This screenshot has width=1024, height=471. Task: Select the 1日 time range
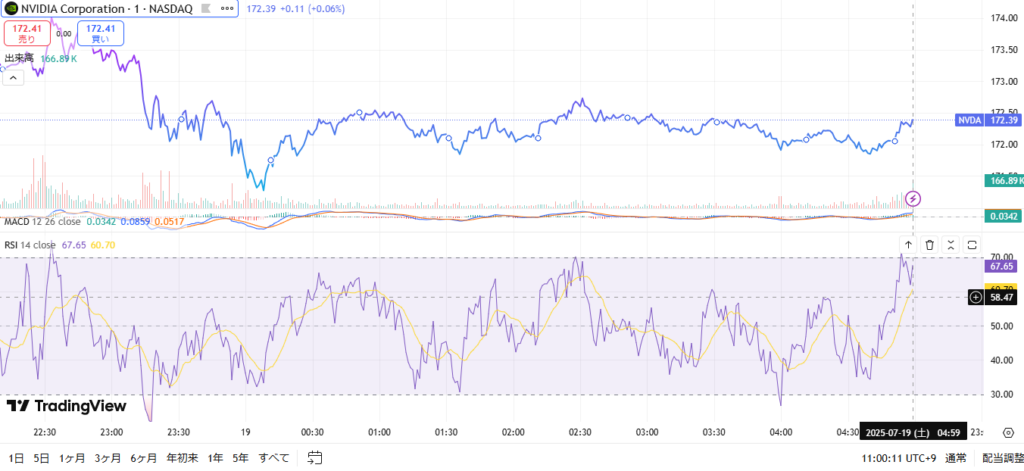click(x=15, y=458)
